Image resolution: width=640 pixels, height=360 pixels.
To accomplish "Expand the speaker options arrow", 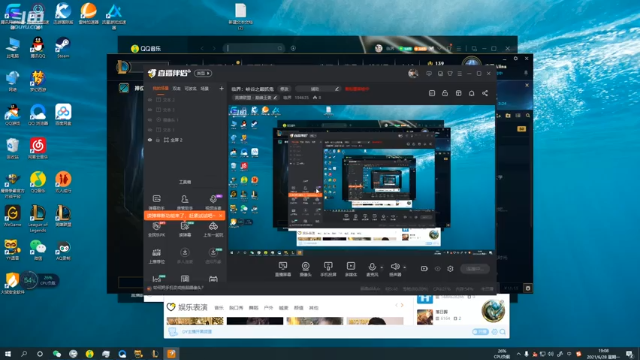I will [404, 268].
